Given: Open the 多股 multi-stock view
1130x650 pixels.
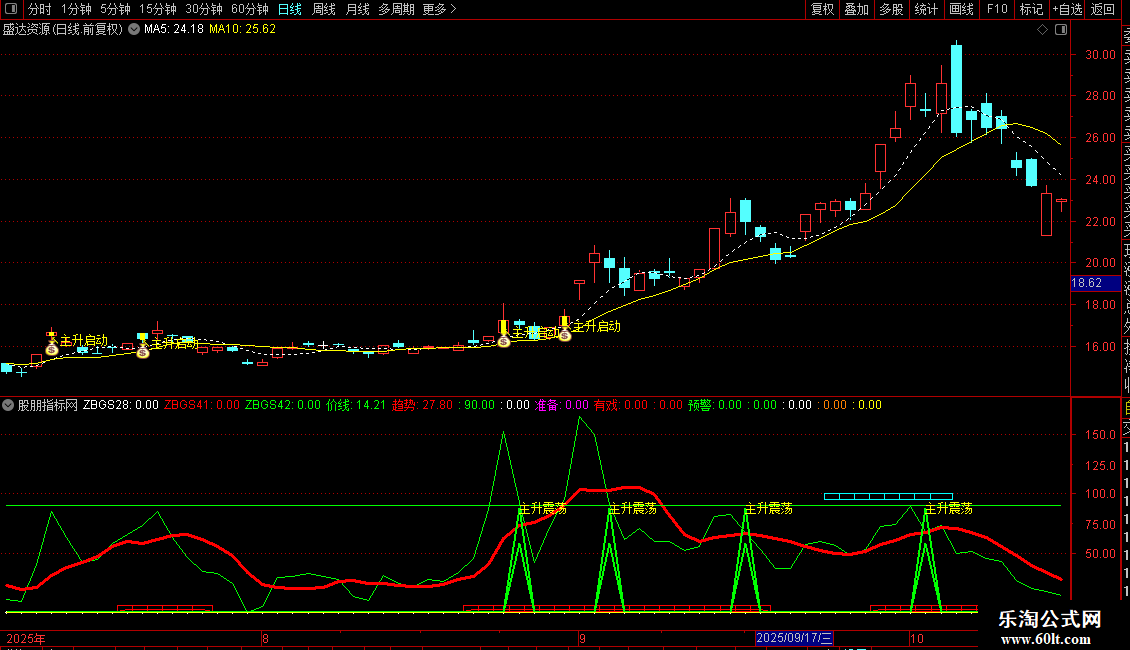Looking at the screenshot, I should pos(891,9).
